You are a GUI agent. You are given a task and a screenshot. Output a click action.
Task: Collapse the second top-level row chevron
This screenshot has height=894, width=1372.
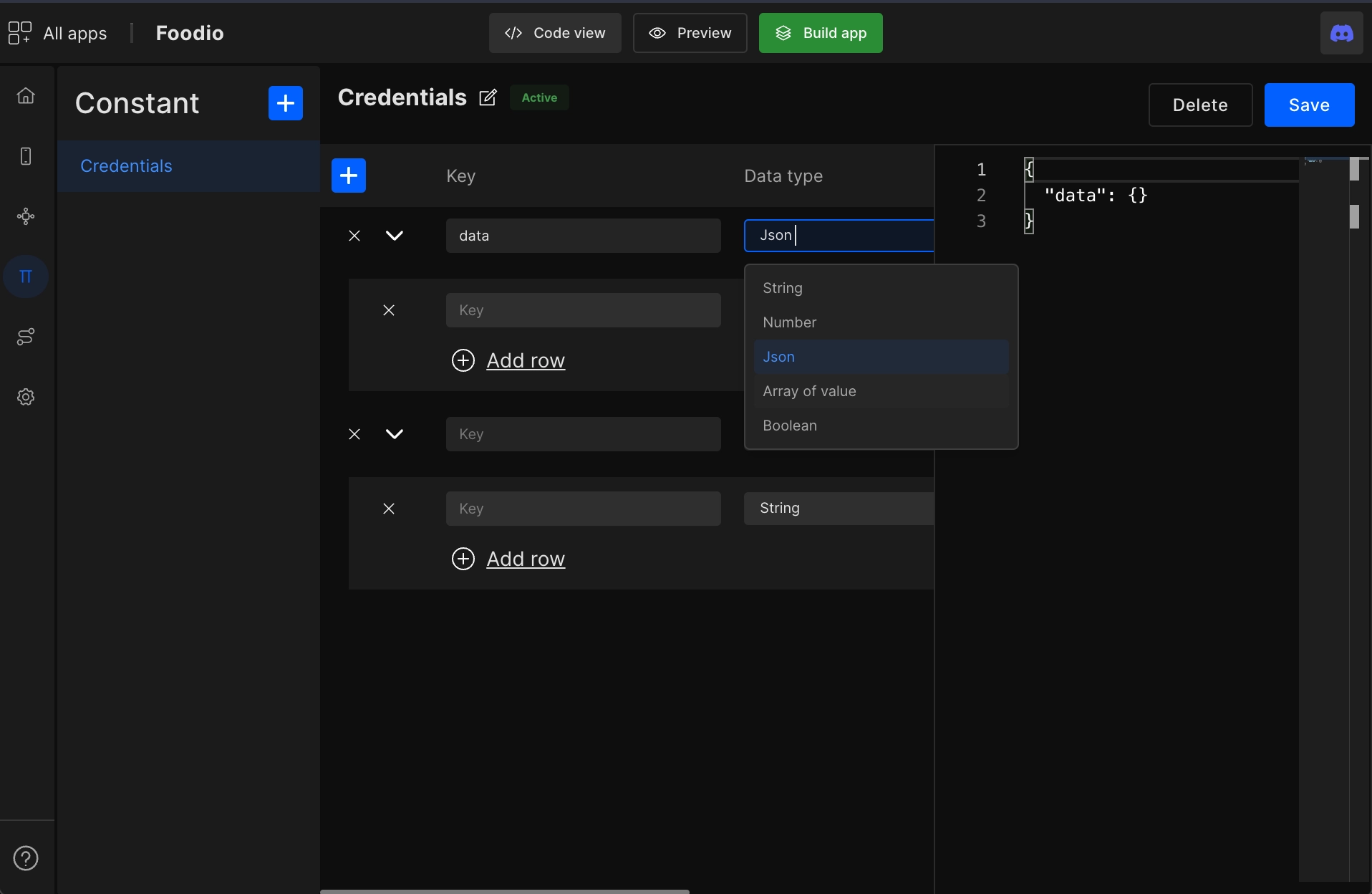click(395, 434)
